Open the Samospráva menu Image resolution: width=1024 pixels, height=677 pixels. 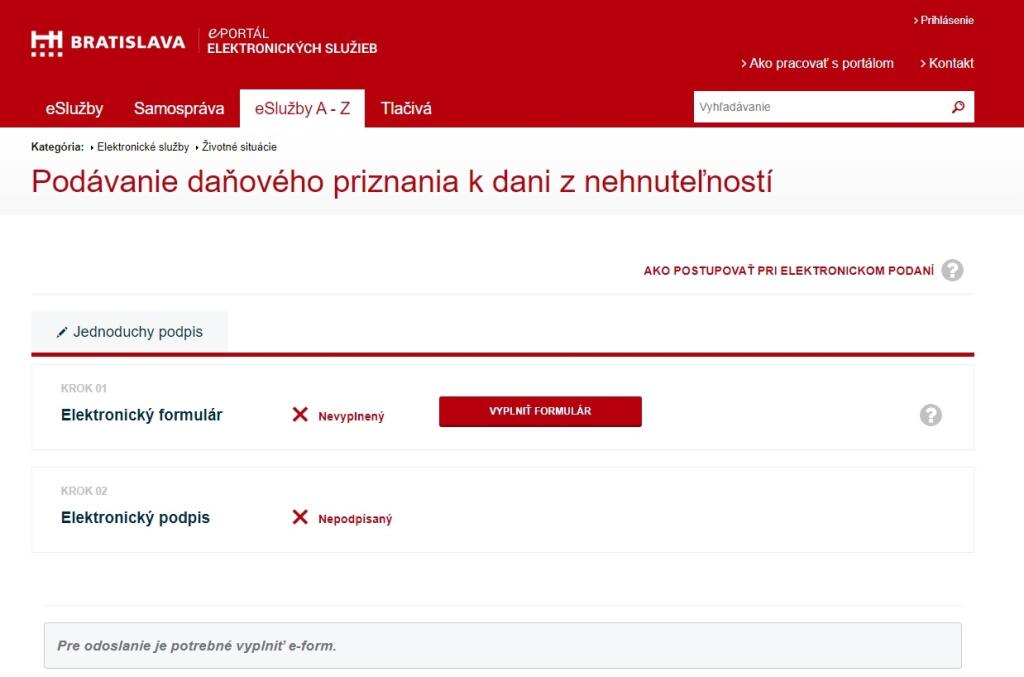(x=179, y=108)
